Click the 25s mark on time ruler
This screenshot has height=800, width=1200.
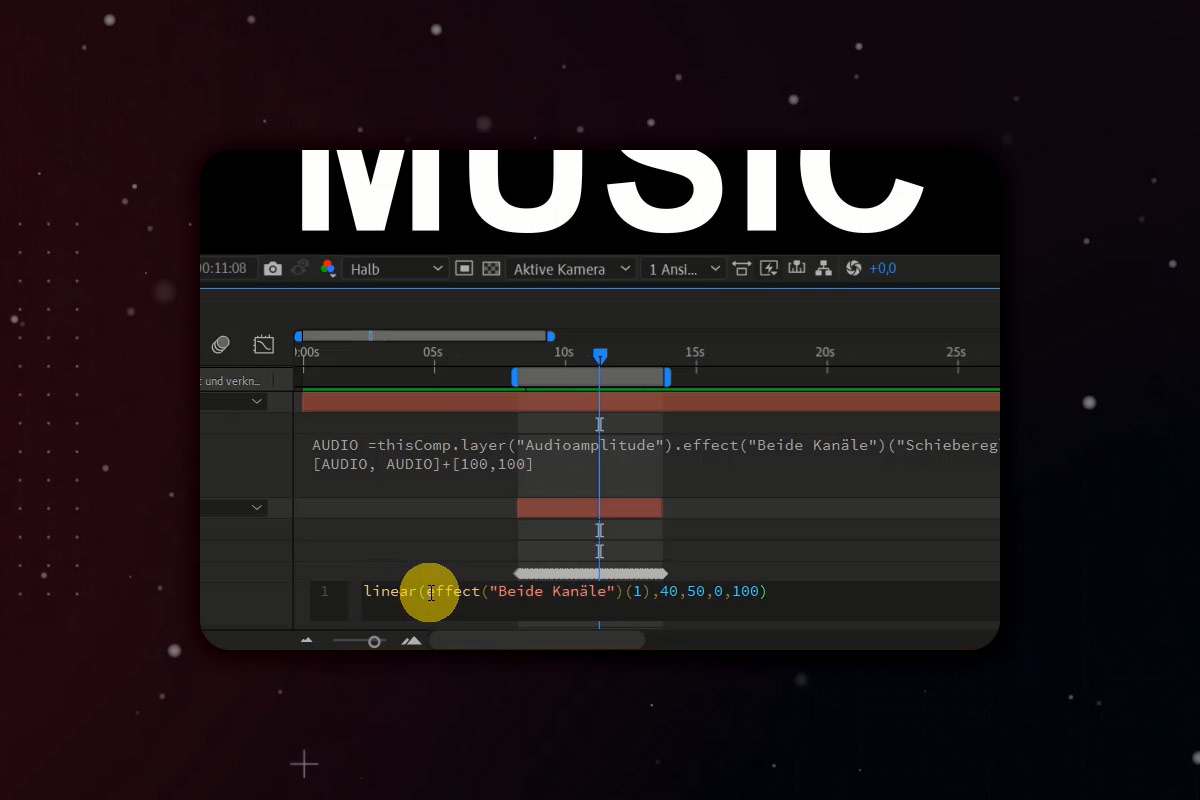(956, 352)
